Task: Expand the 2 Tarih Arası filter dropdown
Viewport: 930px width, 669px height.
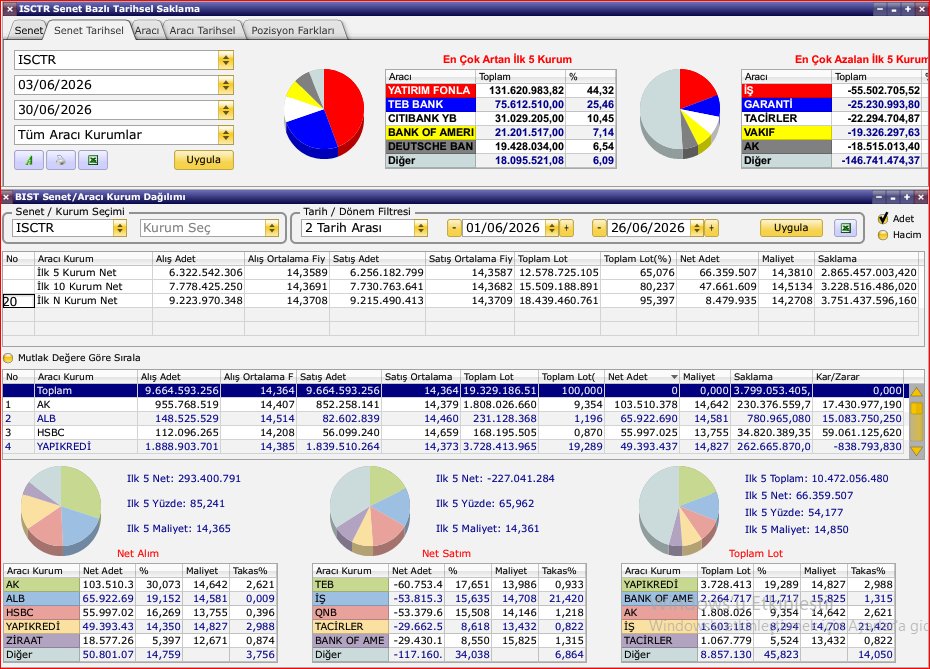Action: pos(421,228)
